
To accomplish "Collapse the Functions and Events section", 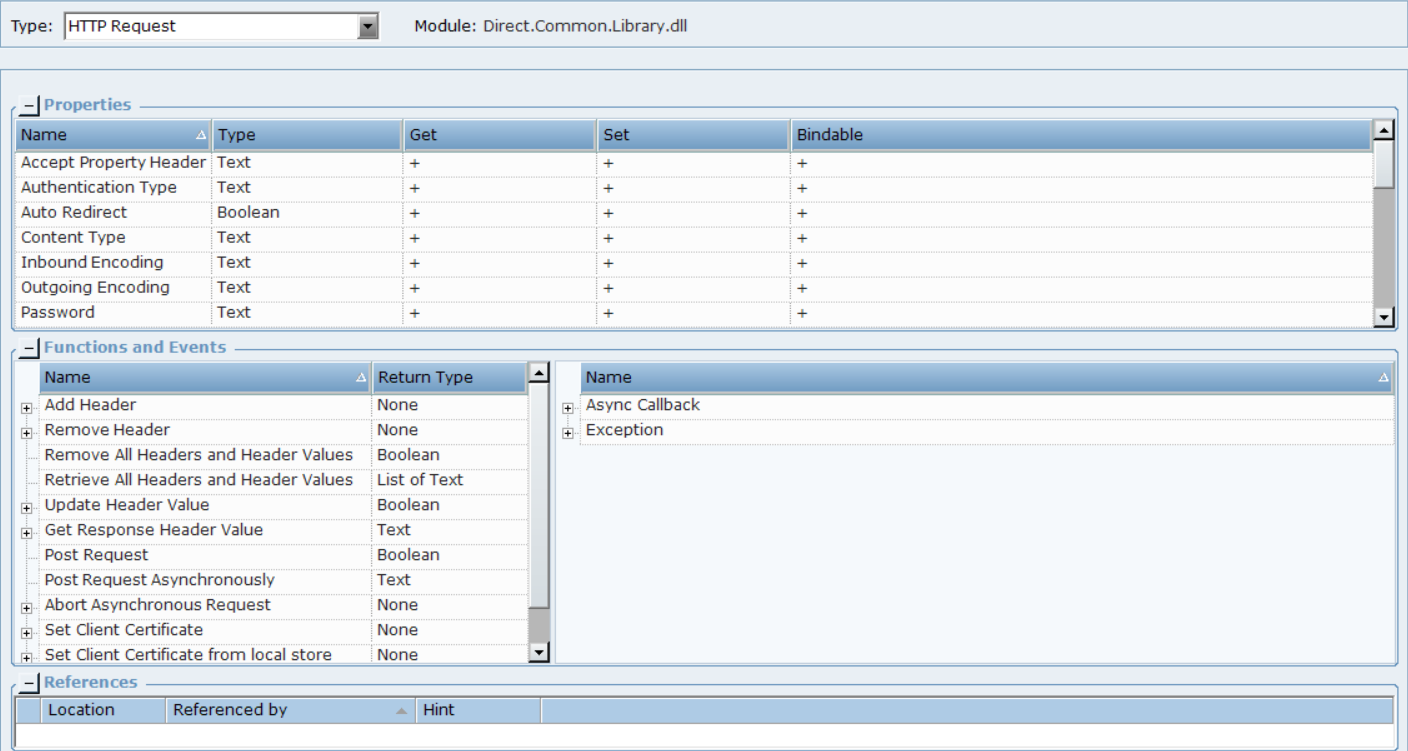I will pyautogui.click(x=28, y=348).
